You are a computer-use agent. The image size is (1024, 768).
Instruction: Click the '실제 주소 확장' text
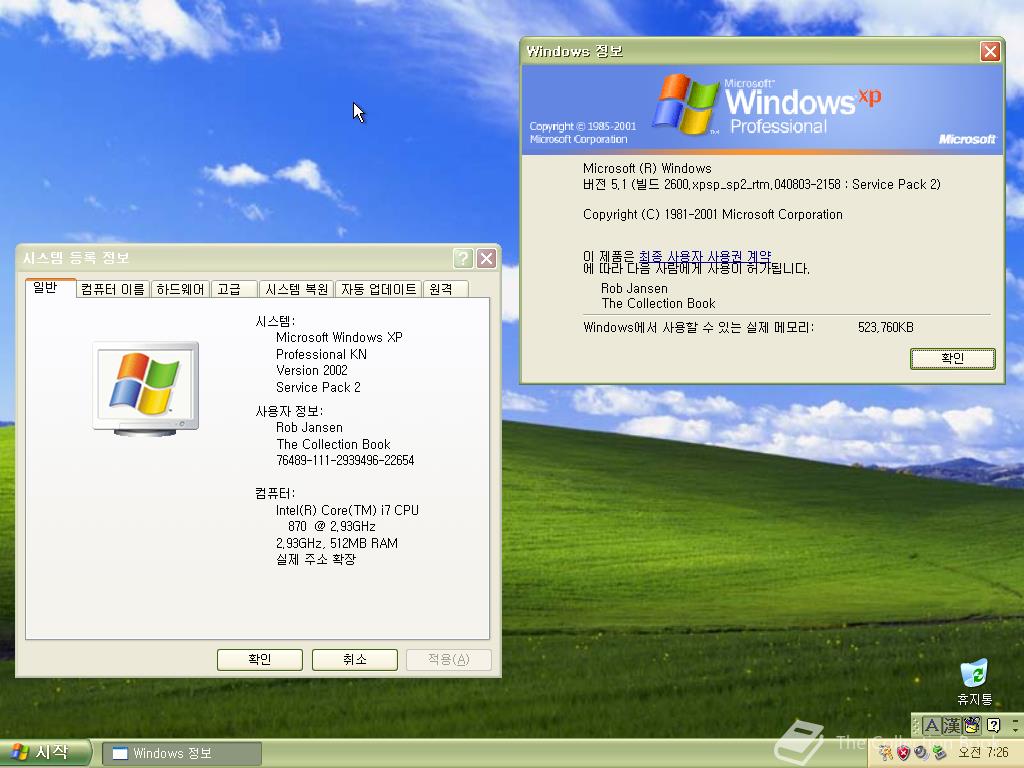click(316, 559)
